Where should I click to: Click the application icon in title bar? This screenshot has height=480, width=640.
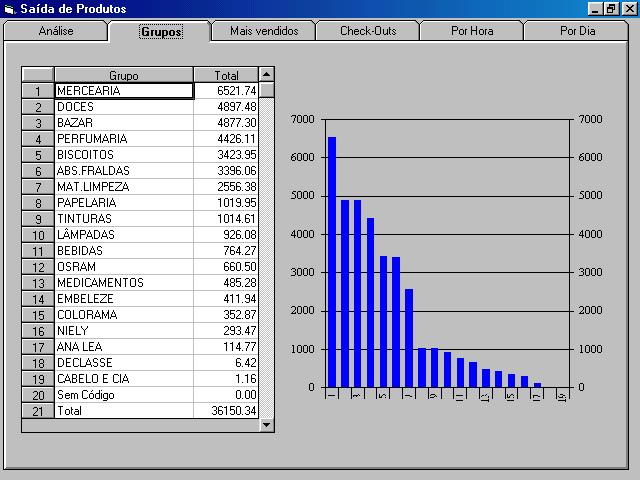pyautogui.click(x=9, y=9)
